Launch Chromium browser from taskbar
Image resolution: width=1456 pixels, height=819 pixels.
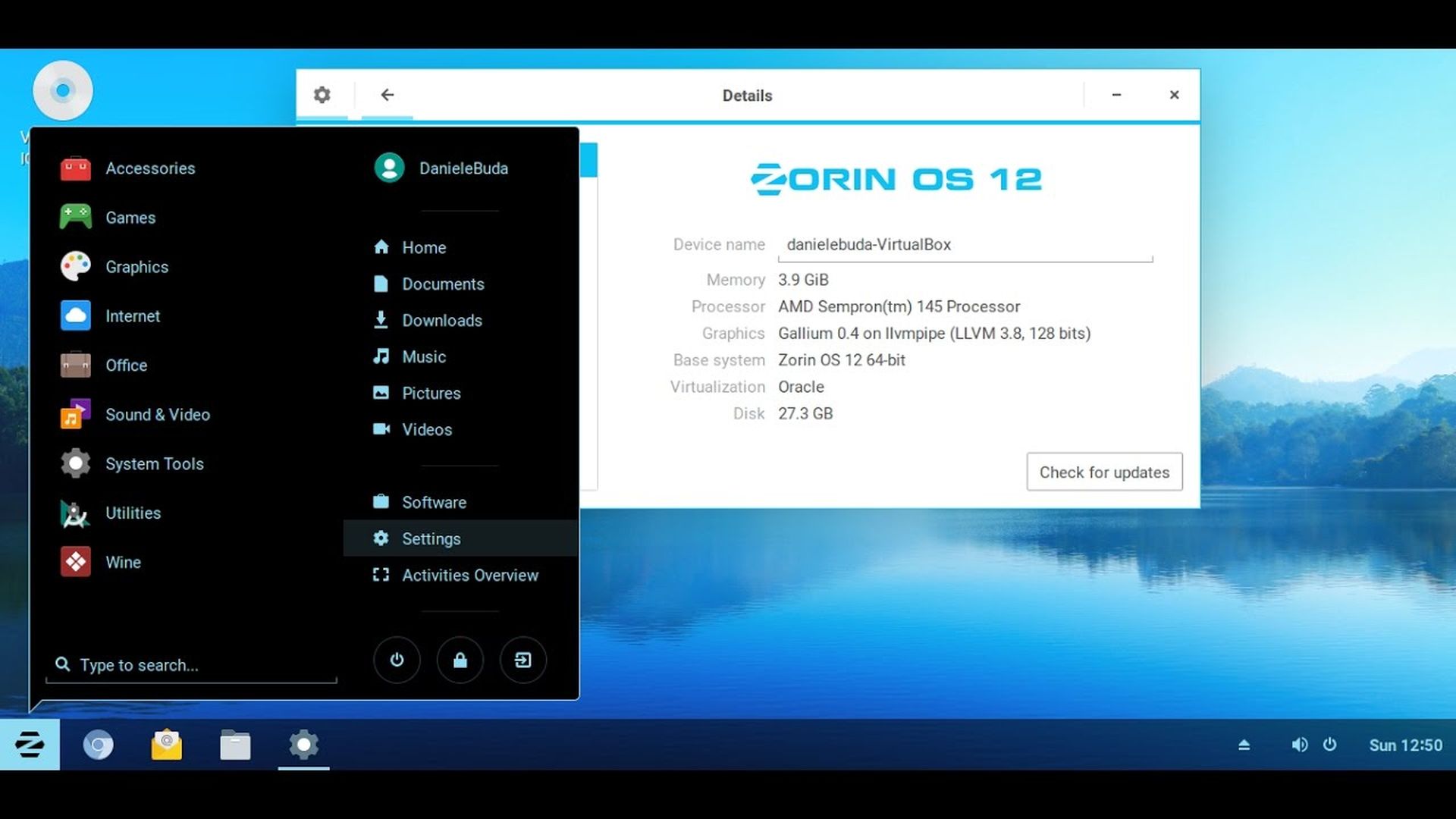tap(98, 745)
